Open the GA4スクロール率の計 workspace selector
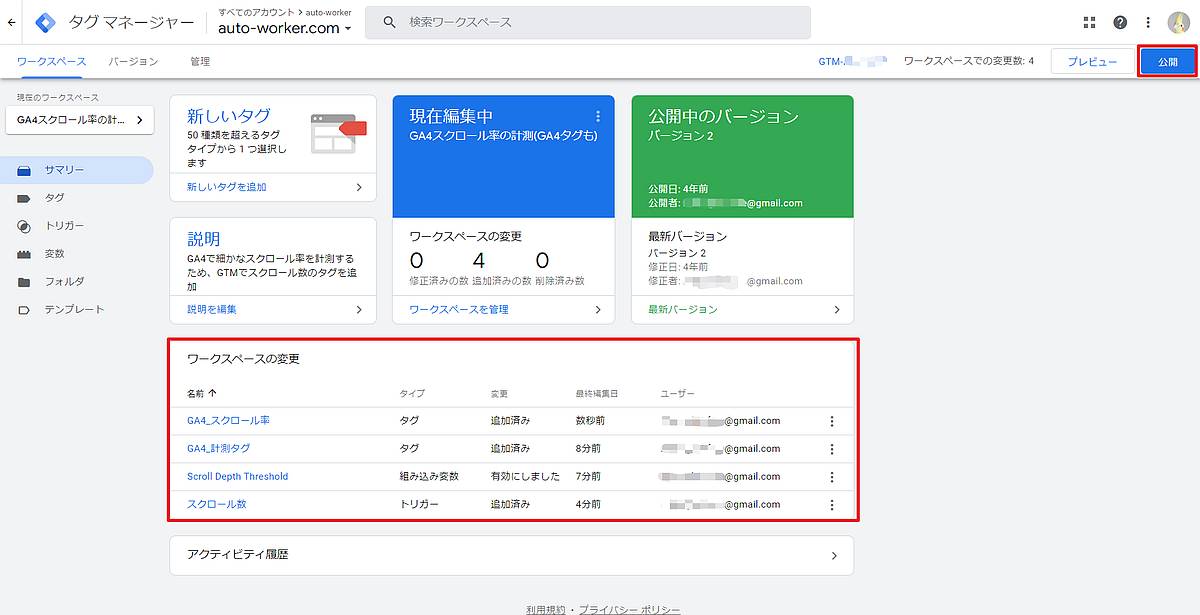1200x615 pixels. point(78,119)
